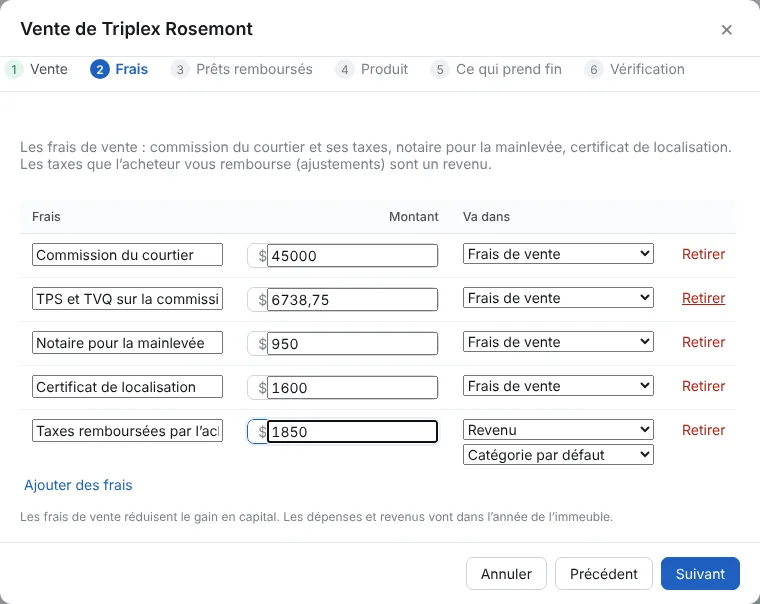
Task: Edit the Taxes remboursées name field
Action: click(127, 431)
